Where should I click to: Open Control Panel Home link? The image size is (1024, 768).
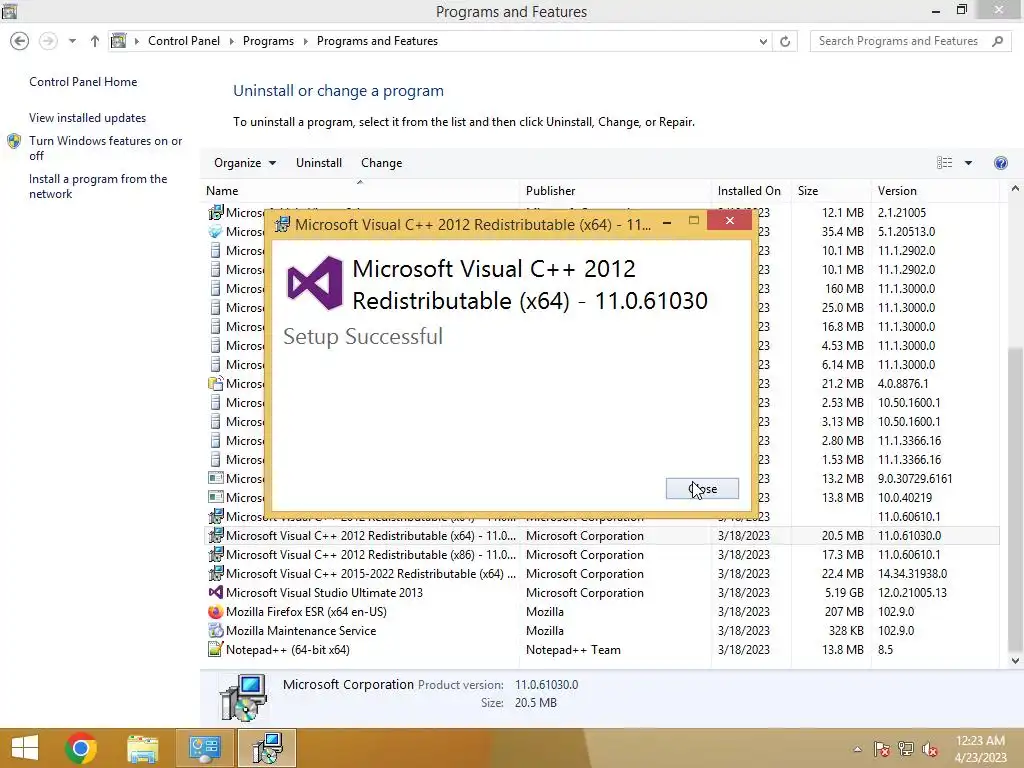click(83, 82)
